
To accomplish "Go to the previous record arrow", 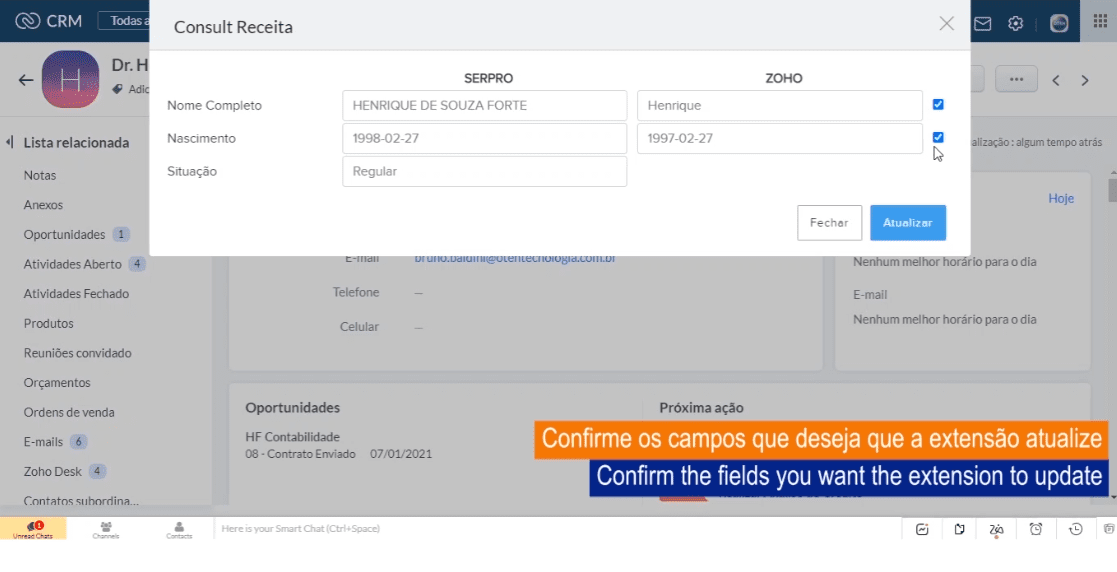I will coord(1056,80).
